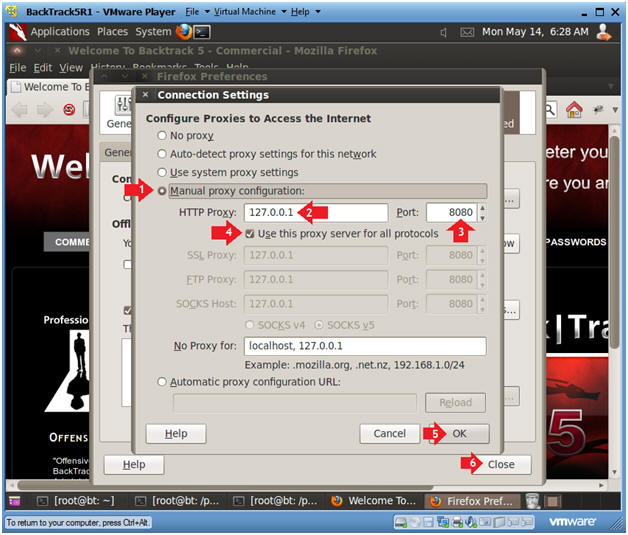Click the workspace switcher in bottom panel
628x535 pixels.
pyautogui.click(x=553, y=501)
